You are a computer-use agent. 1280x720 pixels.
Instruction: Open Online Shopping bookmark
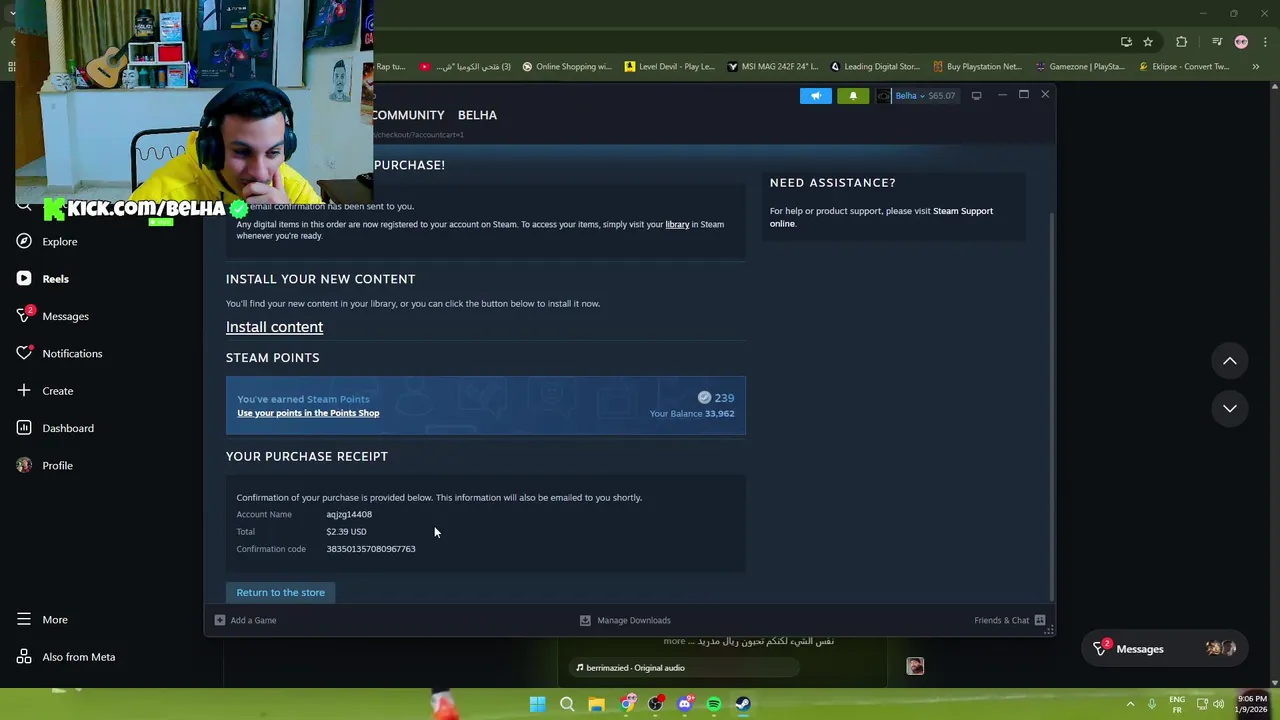[567, 67]
